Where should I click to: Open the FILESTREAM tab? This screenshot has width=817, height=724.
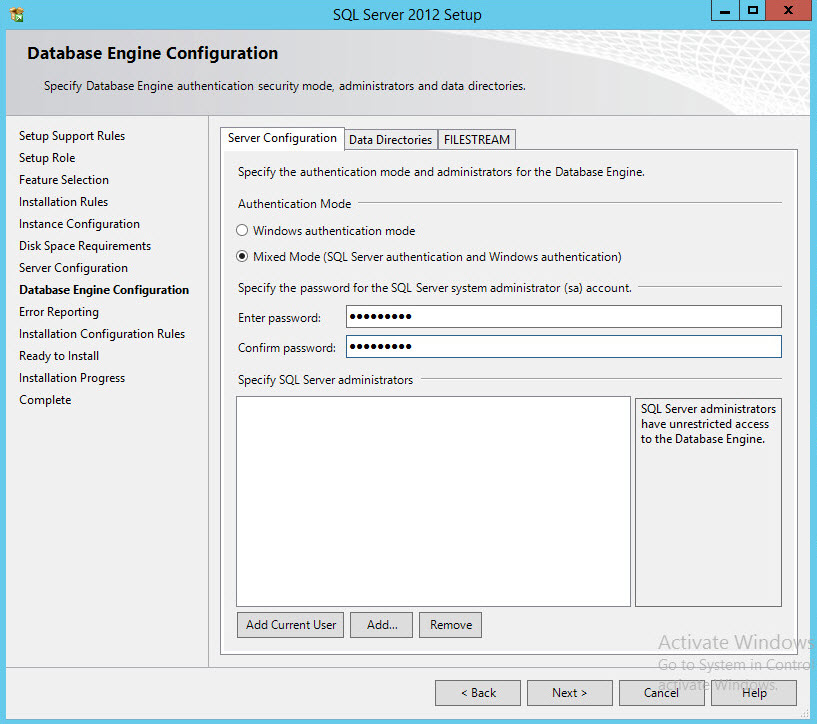[477, 140]
